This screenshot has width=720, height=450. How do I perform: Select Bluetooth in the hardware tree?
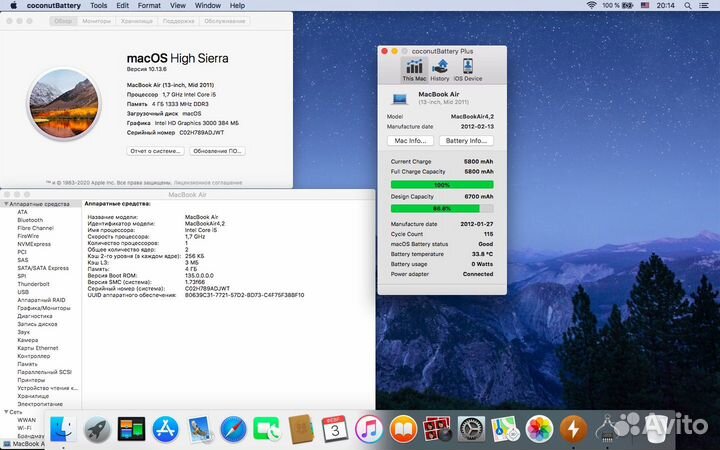[x=30, y=220]
